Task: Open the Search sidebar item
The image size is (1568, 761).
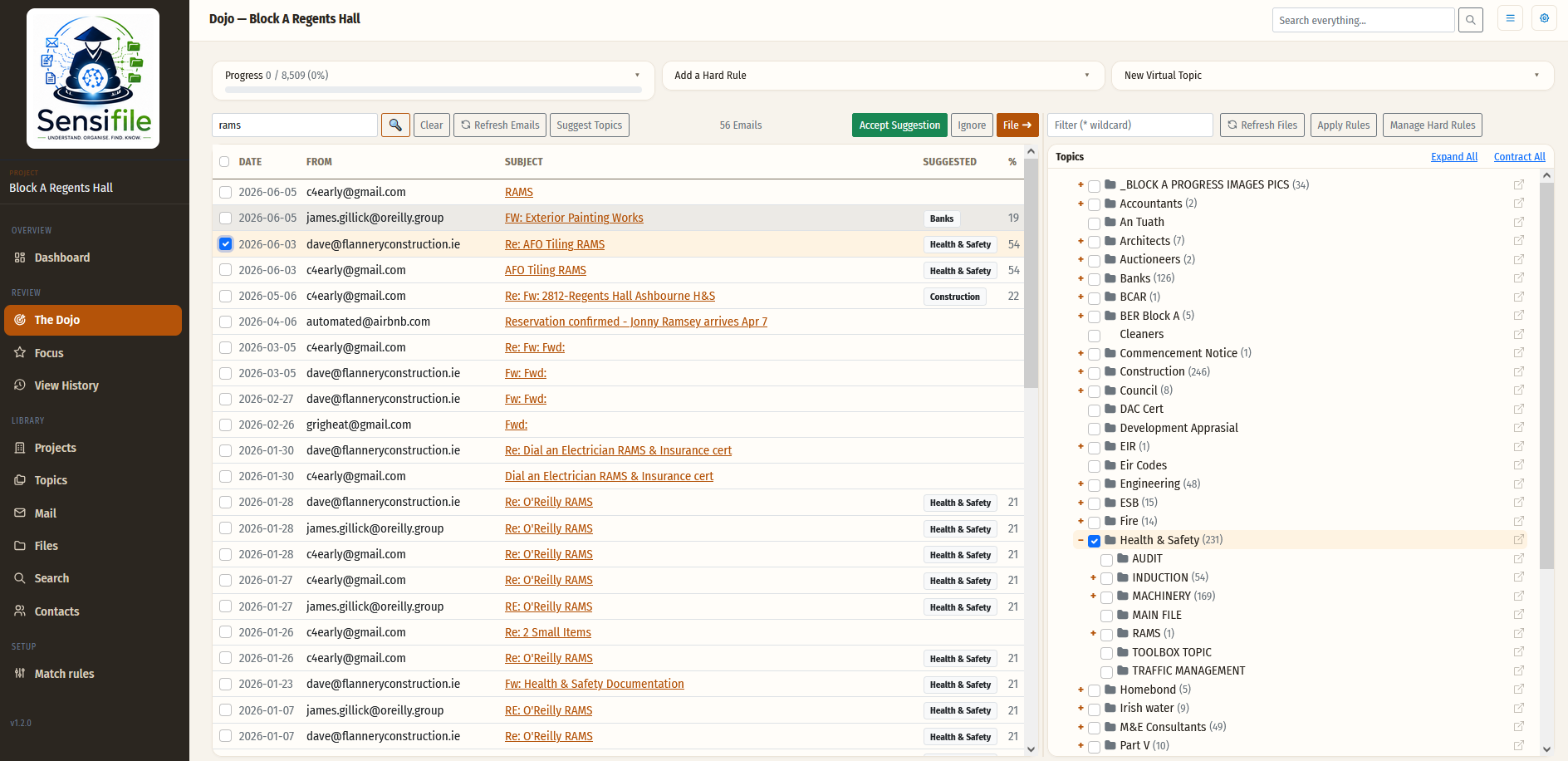Action: [93, 578]
